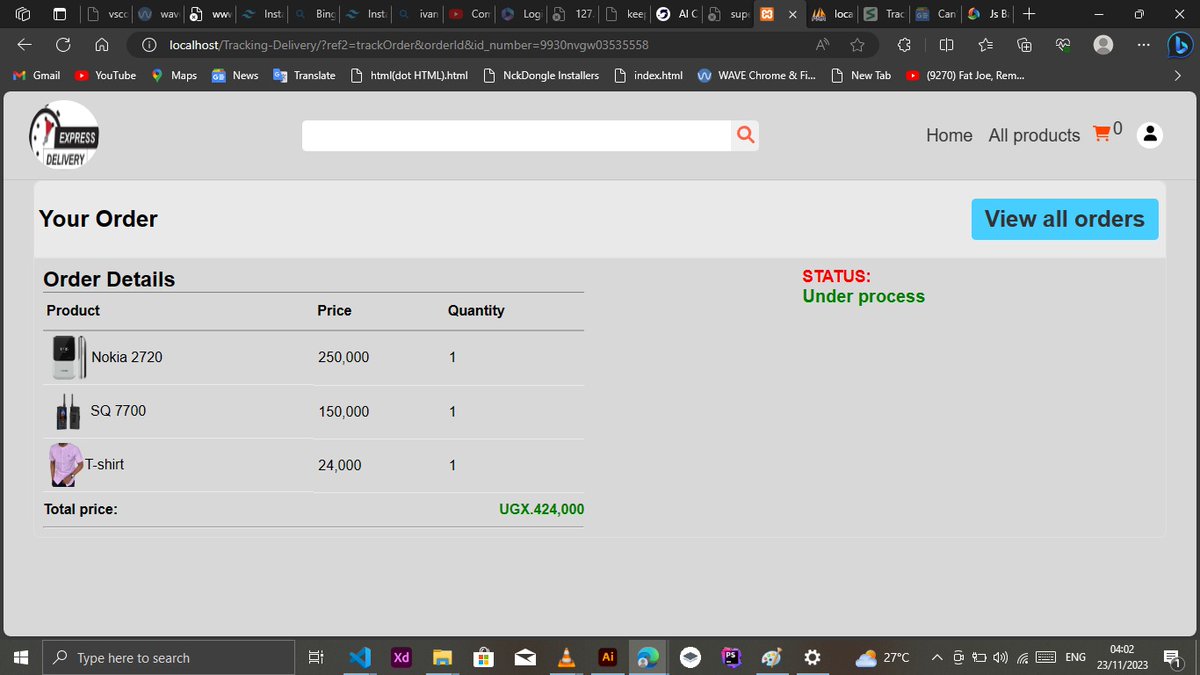The image size is (1200, 675).
Task: Toggle split screen icon in toolbar
Action: [946, 45]
